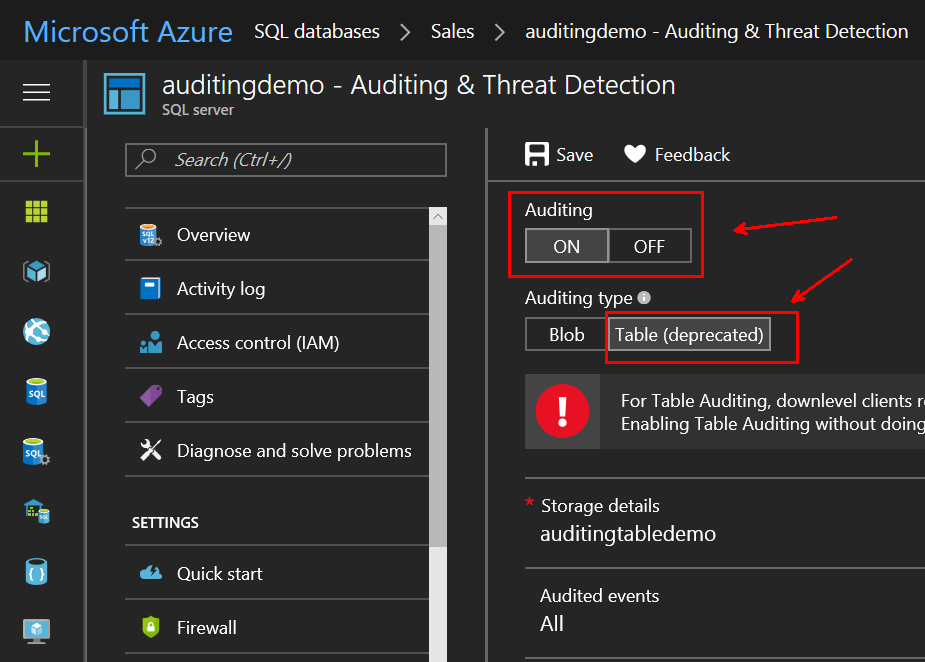Screen dimensions: 925x662
Task: Open Activity log menu item
Action: click(277, 289)
